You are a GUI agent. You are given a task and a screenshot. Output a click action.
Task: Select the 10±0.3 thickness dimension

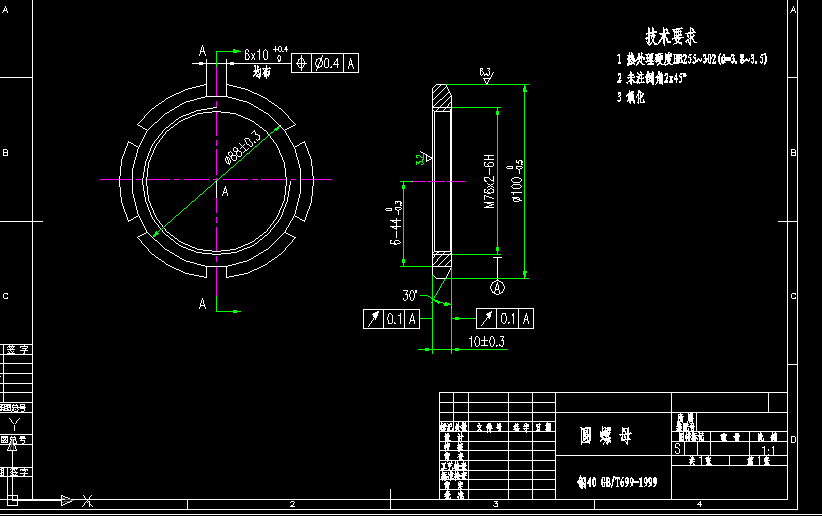click(488, 342)
